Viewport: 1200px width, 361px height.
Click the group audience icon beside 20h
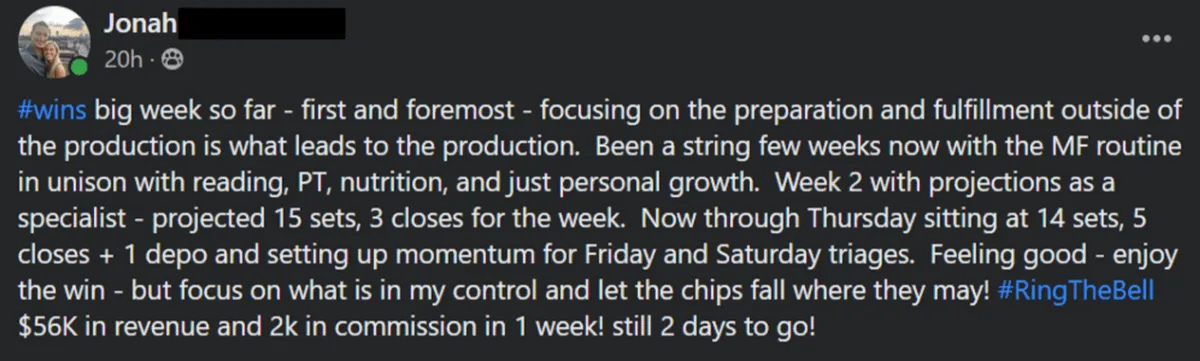pyautogui.click(x=172, y=60)
